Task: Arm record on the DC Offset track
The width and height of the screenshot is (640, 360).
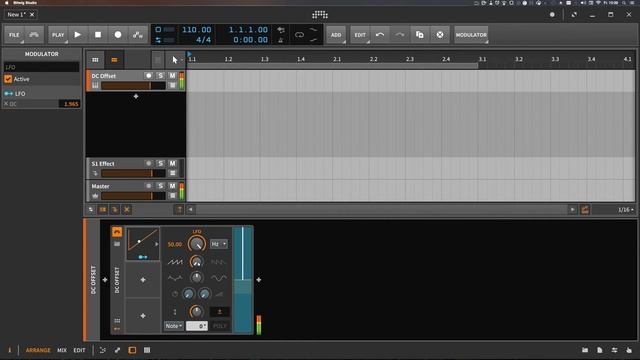Action: point(149,76)
